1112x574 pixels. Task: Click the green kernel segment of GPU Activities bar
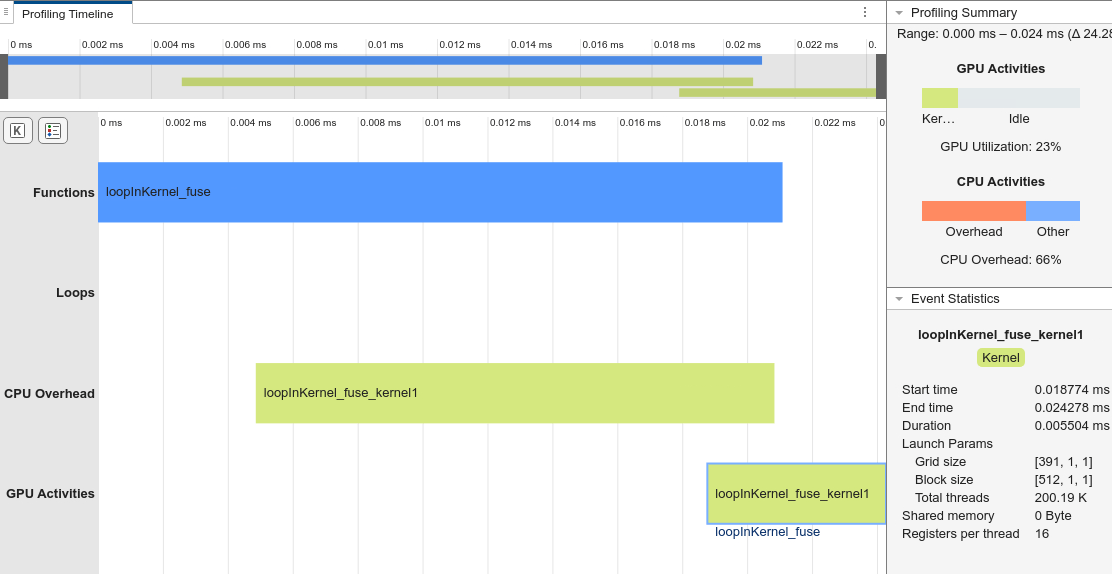(939, 98)
